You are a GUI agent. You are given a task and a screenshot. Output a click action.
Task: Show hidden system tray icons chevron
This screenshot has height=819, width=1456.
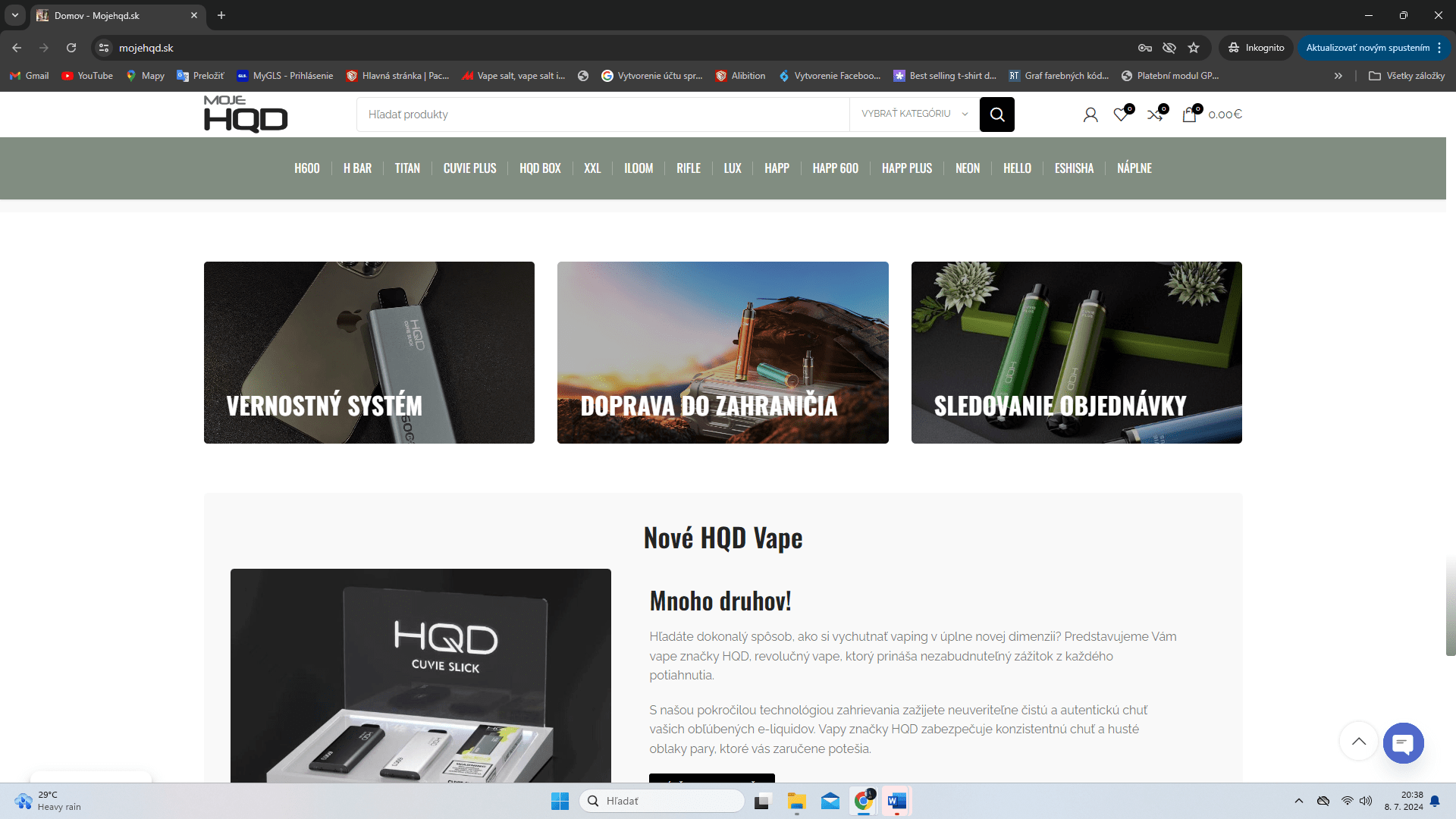click(x=1299, y=801)
